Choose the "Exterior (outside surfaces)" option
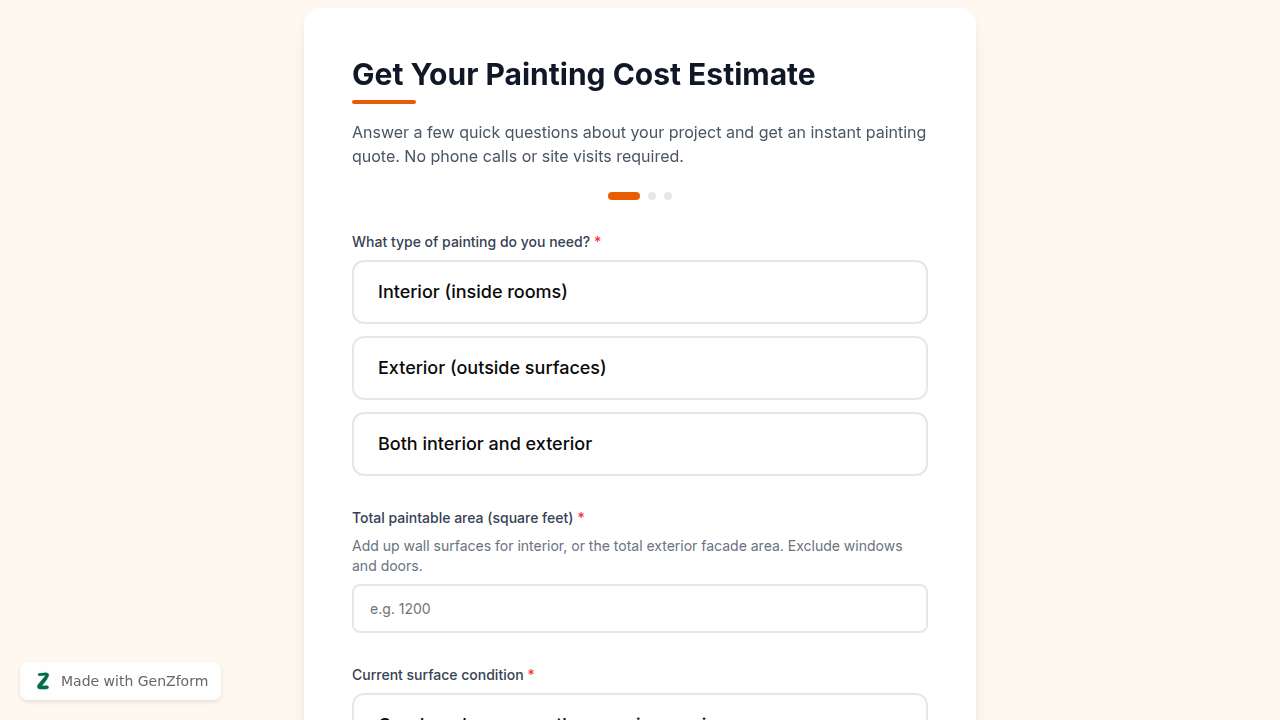The image size is (1280, 720). pos(640,368)
